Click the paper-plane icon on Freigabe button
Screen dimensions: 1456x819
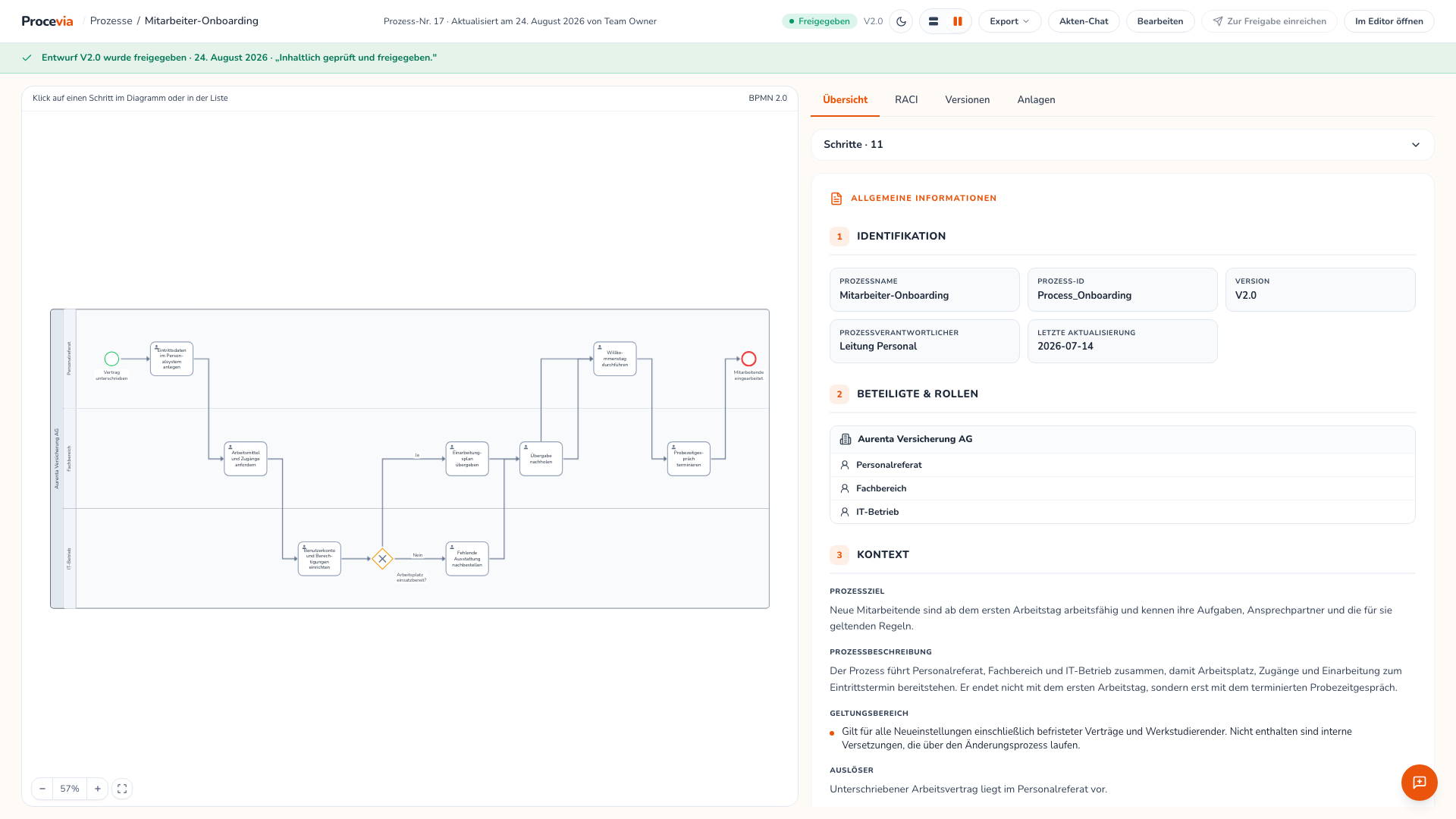point(1217,21)
